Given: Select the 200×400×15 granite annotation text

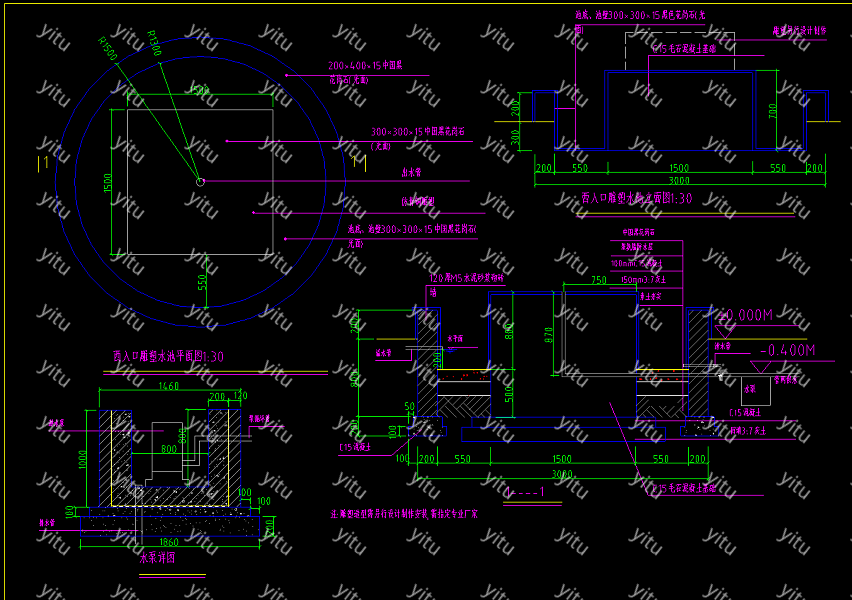Looking at the screenshot, I should [x=365, y=66].
